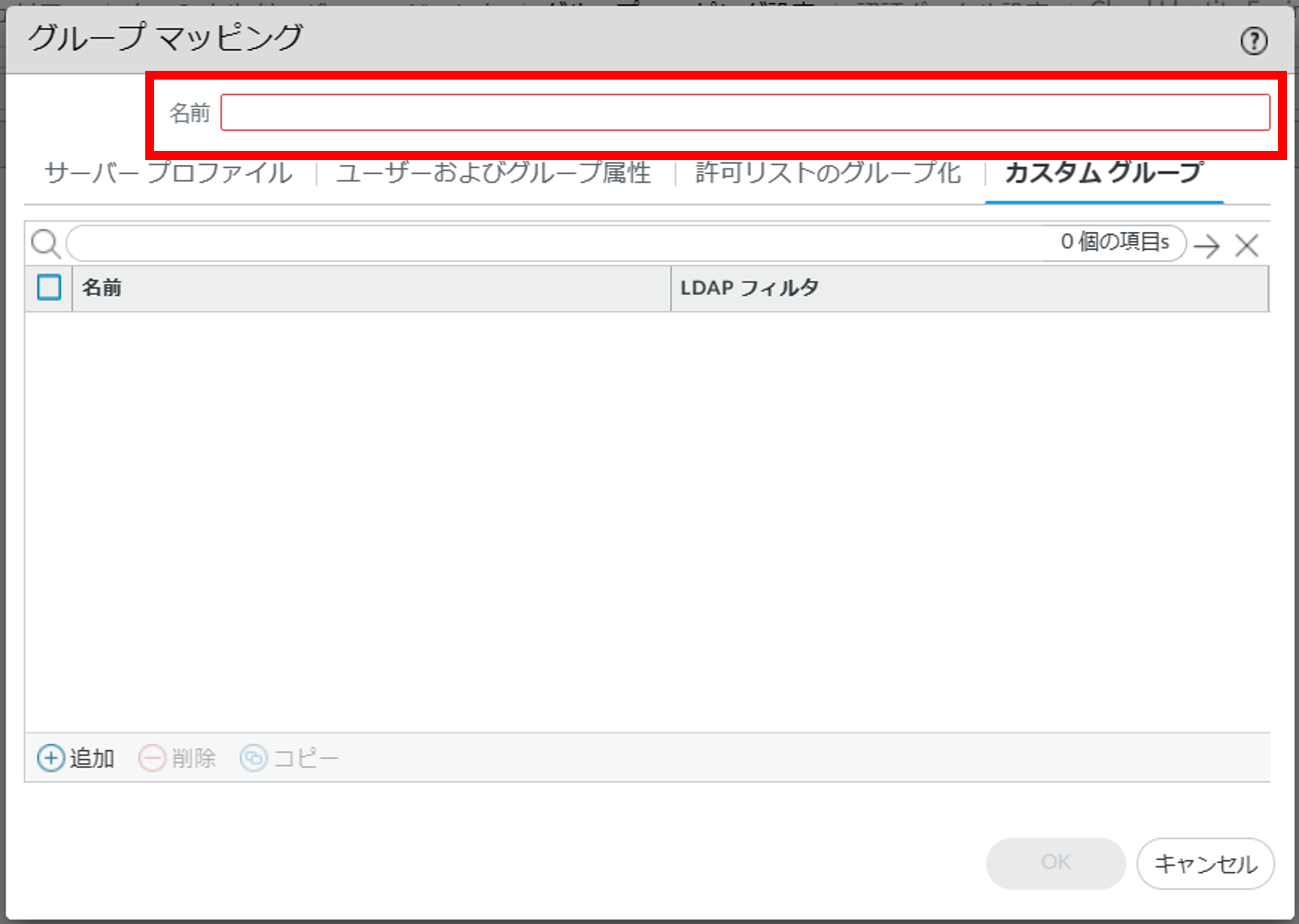Click the magnifying glass search icon
This screenshot has width=1299, height=924.
click(45, 244)
